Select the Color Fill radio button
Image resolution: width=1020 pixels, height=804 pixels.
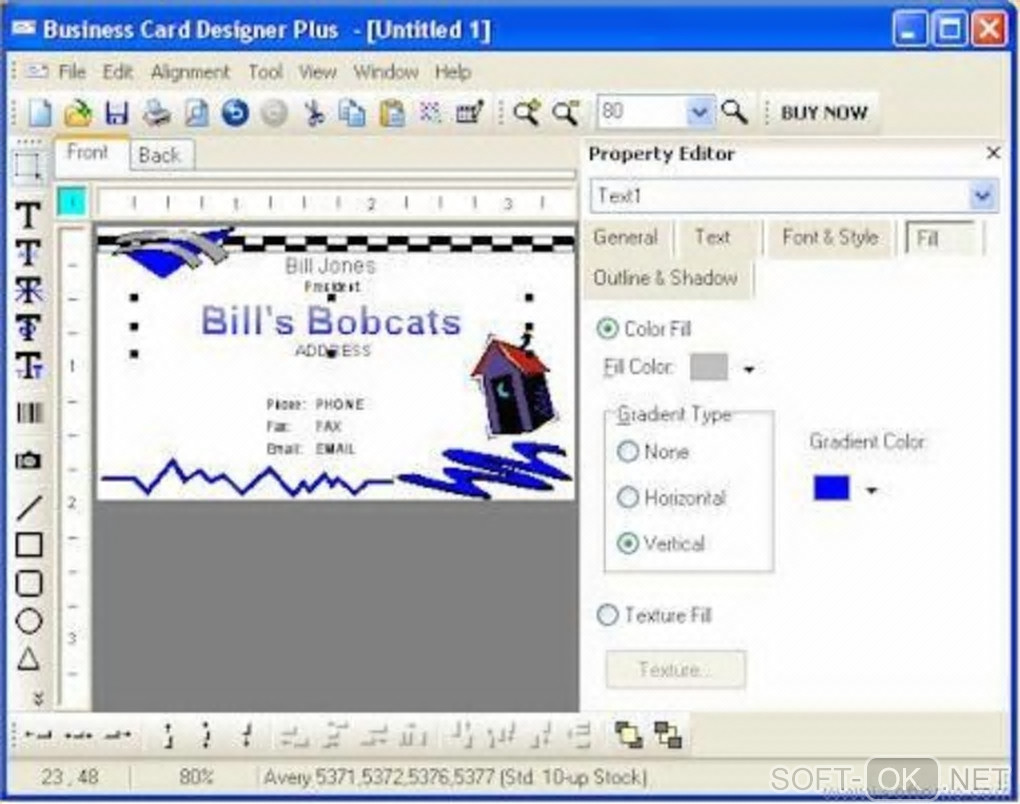[x=607, y=328]
